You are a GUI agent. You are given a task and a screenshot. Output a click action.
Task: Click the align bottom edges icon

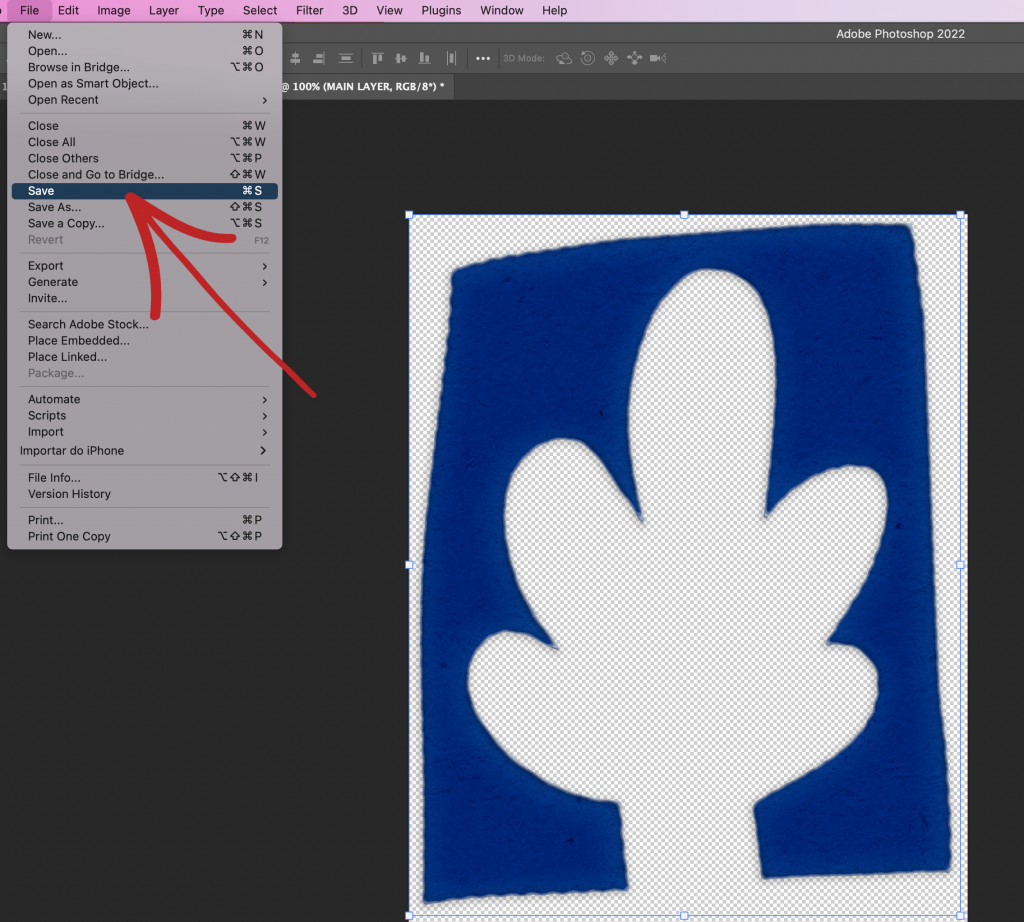[x=424, y=58]
